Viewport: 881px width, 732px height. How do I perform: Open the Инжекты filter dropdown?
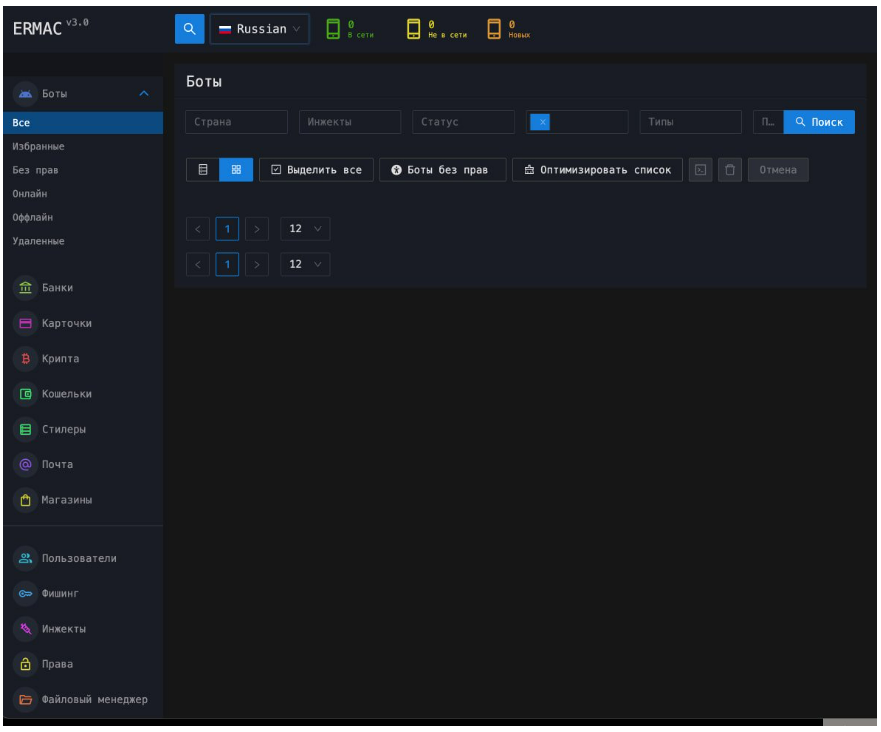click(350, 122)
